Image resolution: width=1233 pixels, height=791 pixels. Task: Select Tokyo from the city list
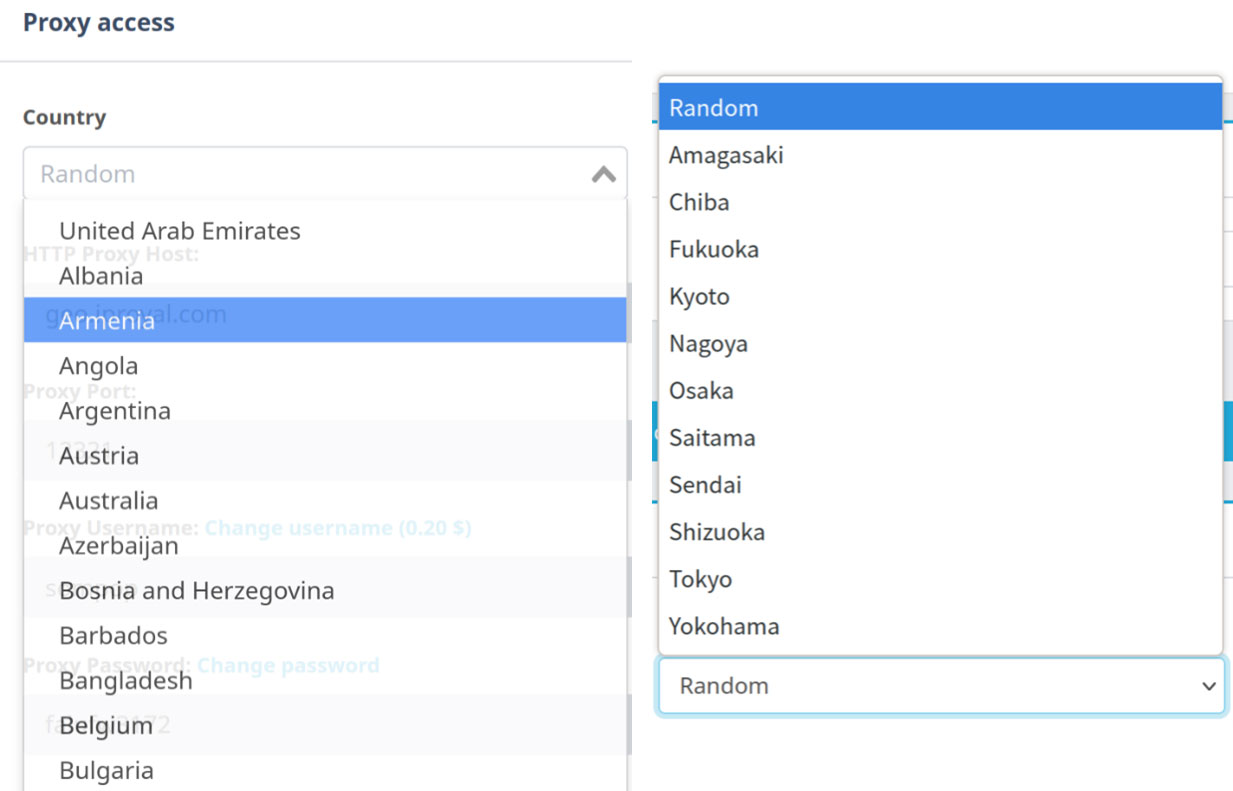pos(701,580)
